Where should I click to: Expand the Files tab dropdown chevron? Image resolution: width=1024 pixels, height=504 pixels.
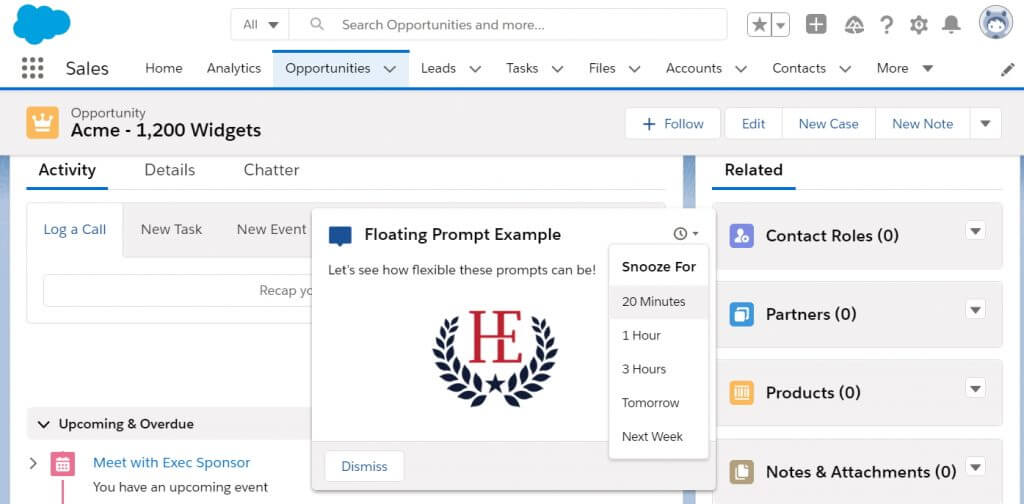coord(635,69)
